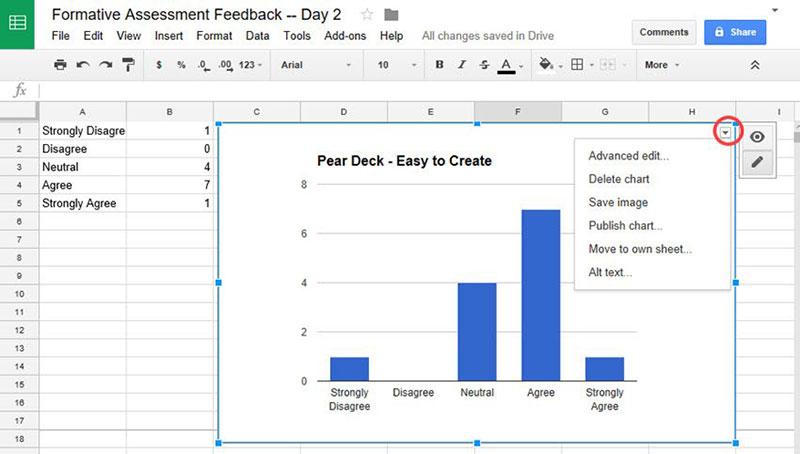
Task: Select column F header
Action: (x=518, y=112)
